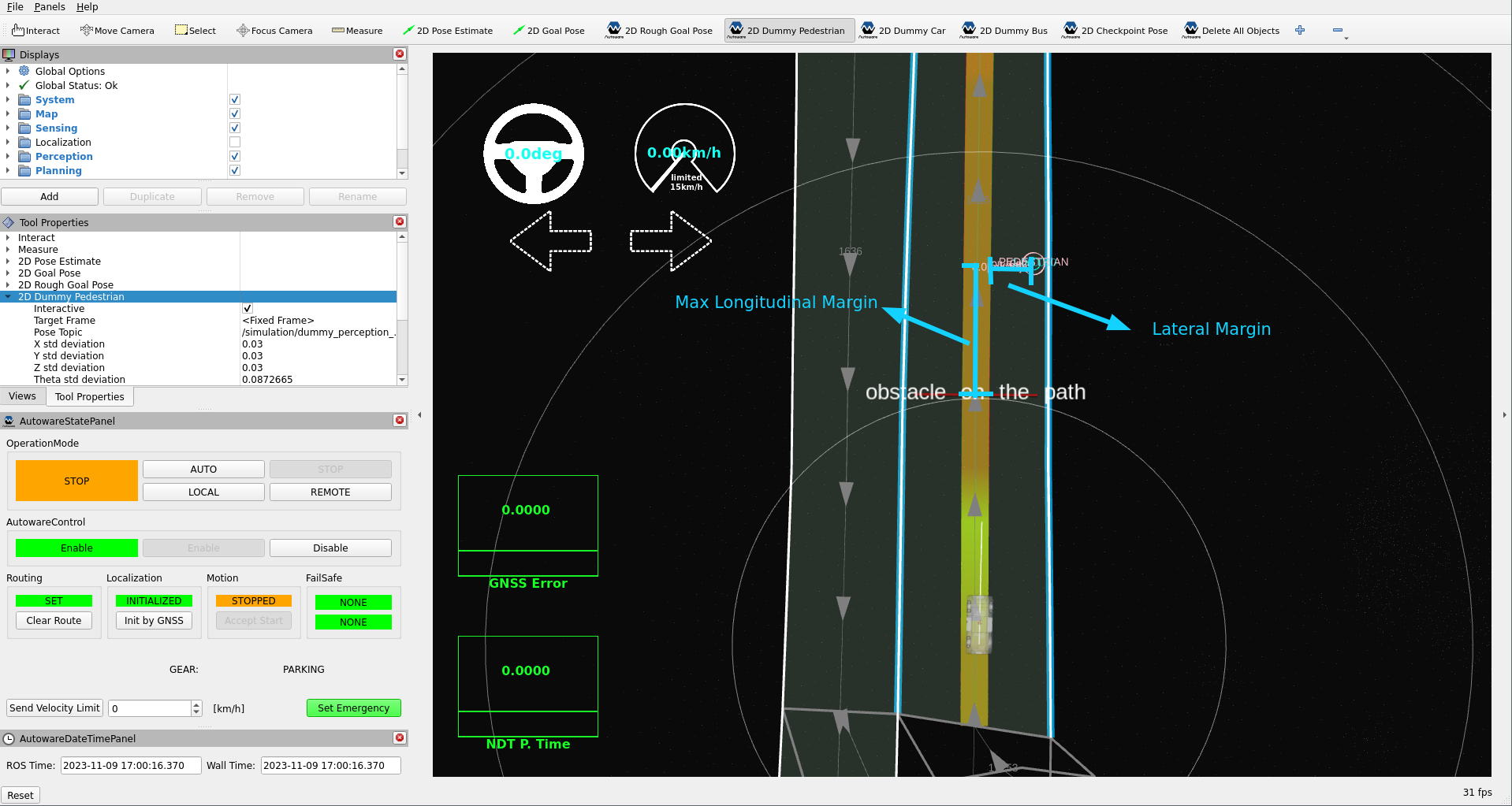Click the plus icon to add a tool
1512x806 pixels.
[1300, 31]
